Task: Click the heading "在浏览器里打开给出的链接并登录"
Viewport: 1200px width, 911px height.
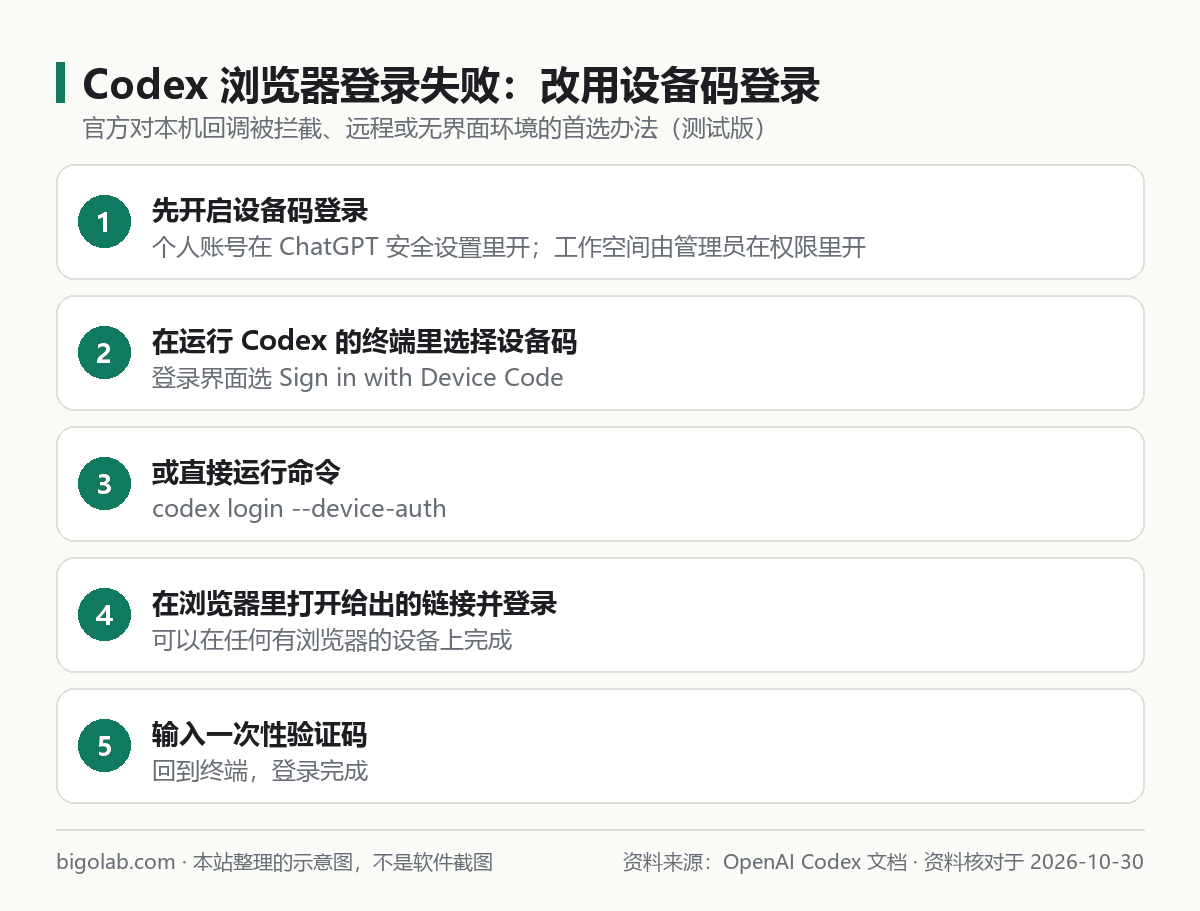Action: click(354, 604)
